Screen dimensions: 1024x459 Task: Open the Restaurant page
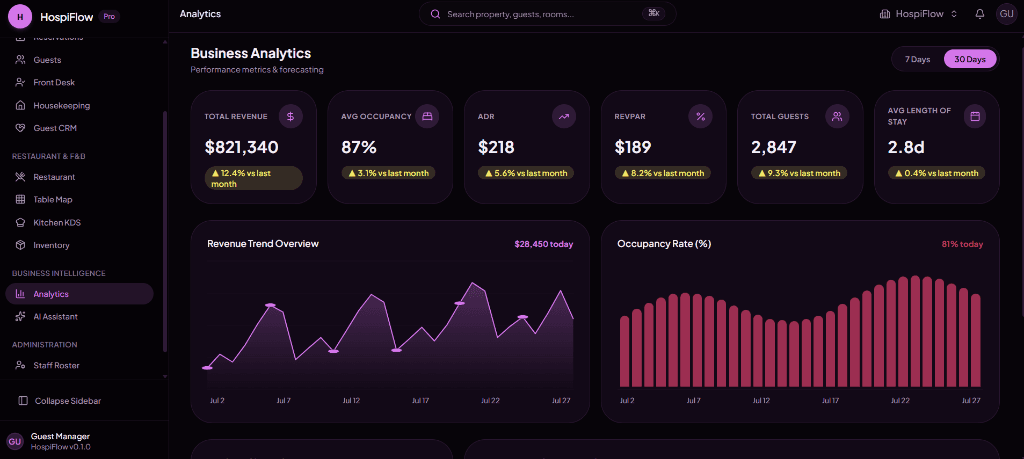point(79,177)
